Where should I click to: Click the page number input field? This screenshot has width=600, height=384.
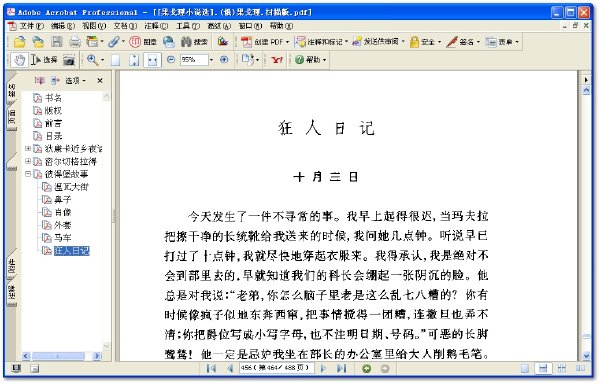[276, 368]
